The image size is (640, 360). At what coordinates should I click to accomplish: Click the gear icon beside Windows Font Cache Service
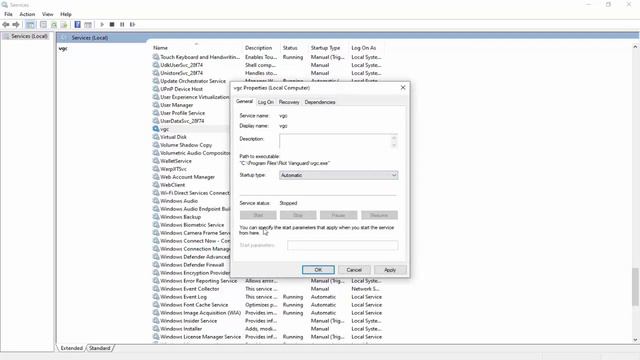point(156,304)
